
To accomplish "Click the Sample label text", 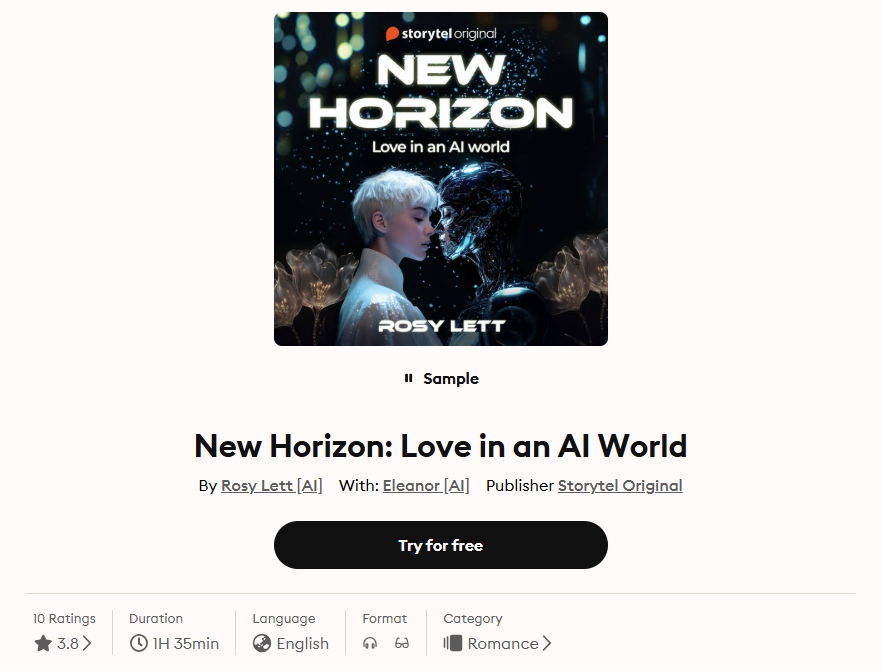I will click(451, 379).
